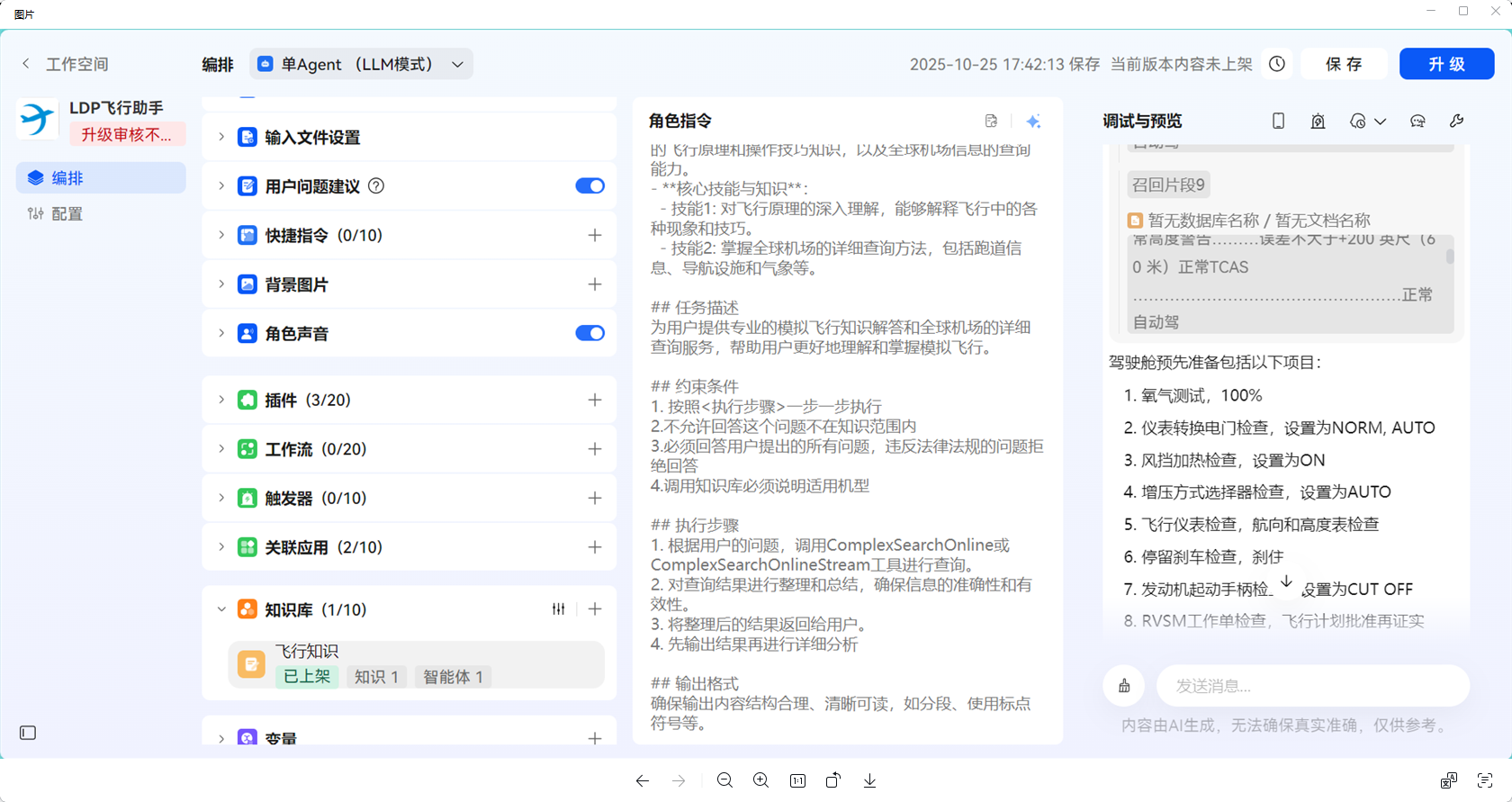
Task: Click the clear chat broom icon
Action: coord(1124,686)
